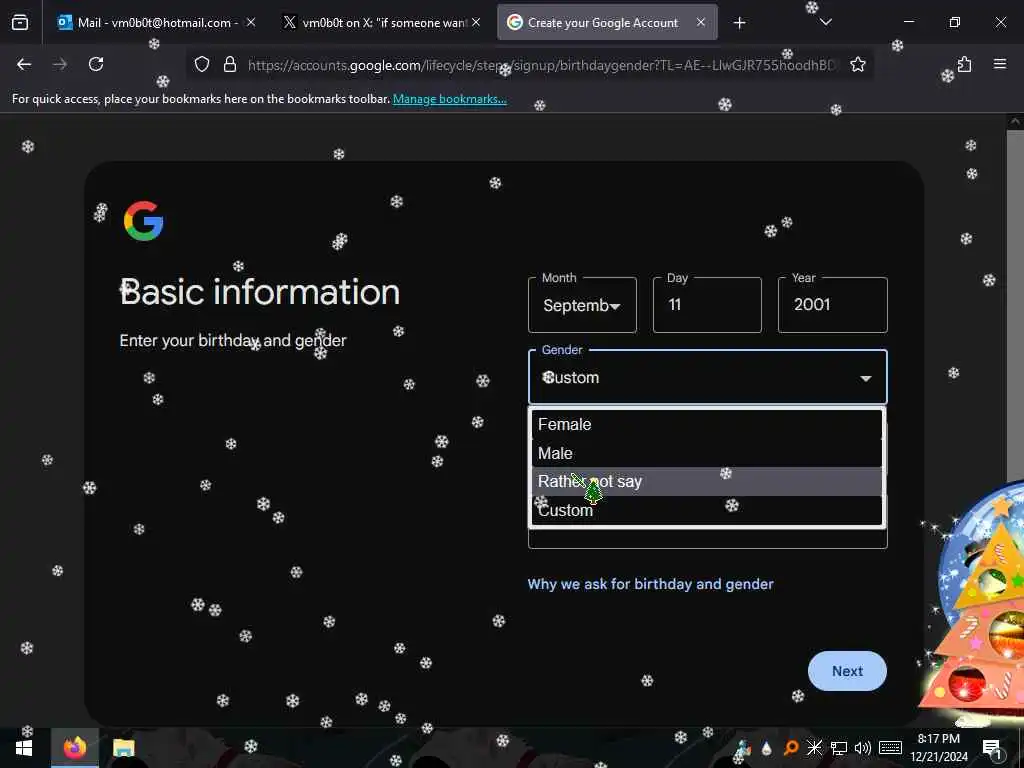
Task: Close the Mail hotmail tab
Action: point(251,22)
